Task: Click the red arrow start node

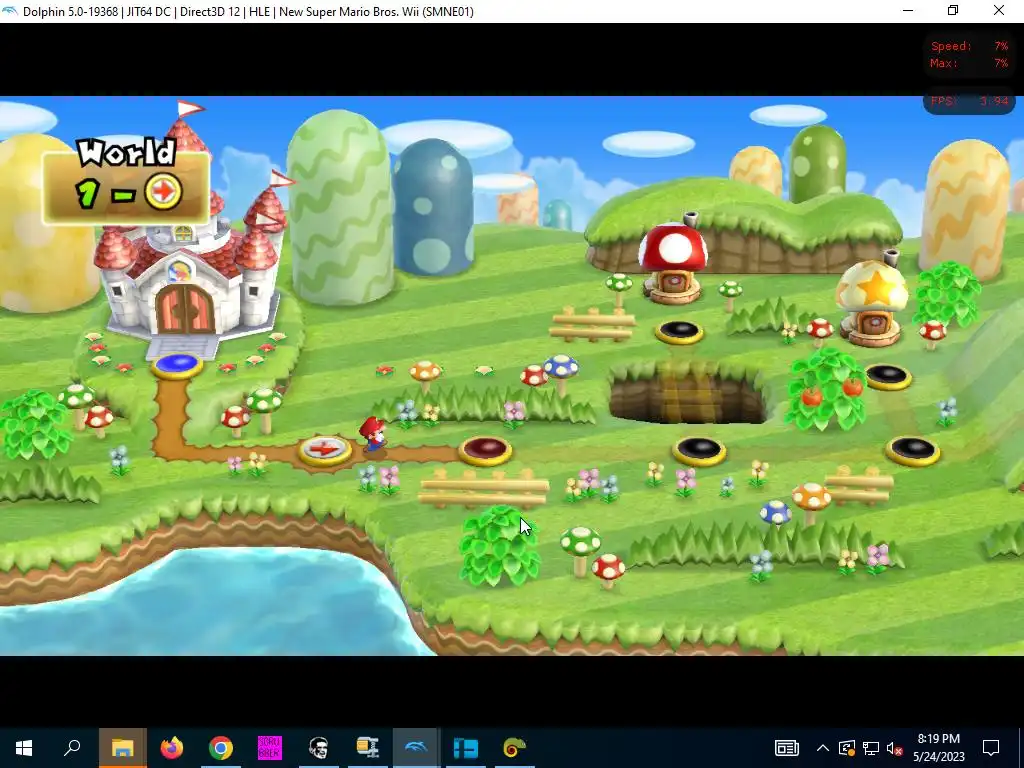Action: pyautogui.click(x=325, y=451)
